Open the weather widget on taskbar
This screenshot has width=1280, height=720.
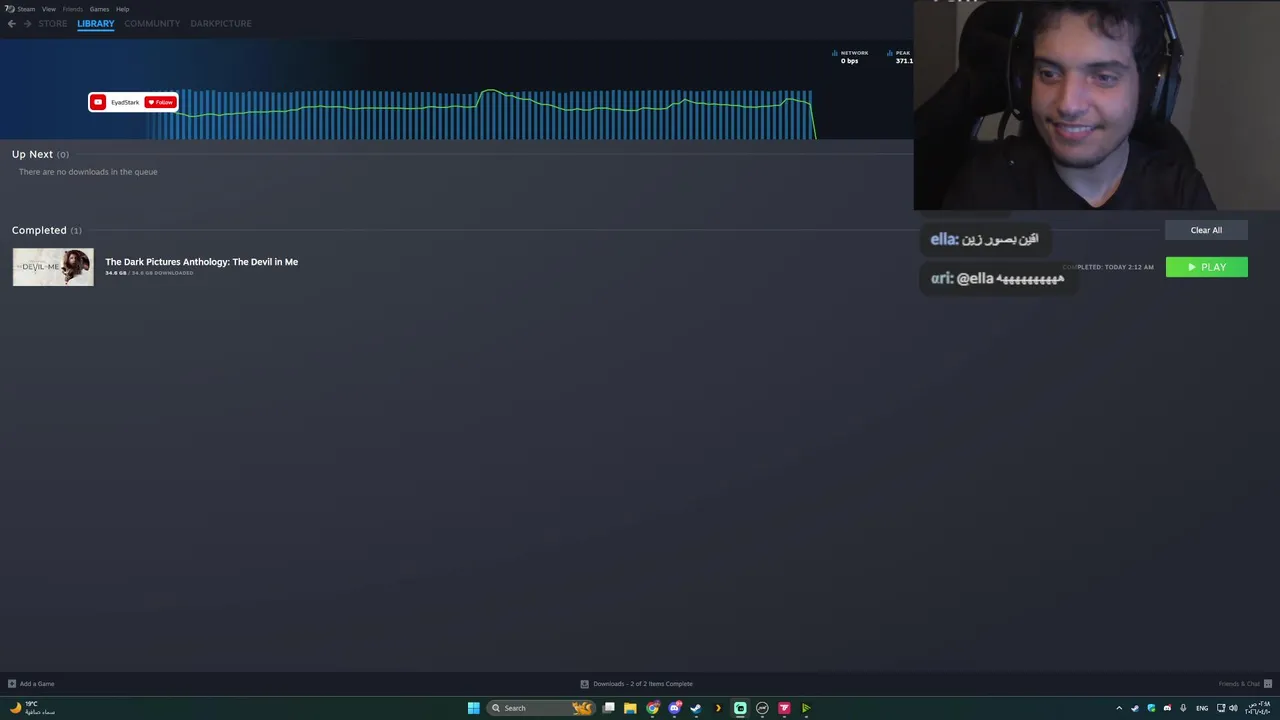tap(32, 708)
